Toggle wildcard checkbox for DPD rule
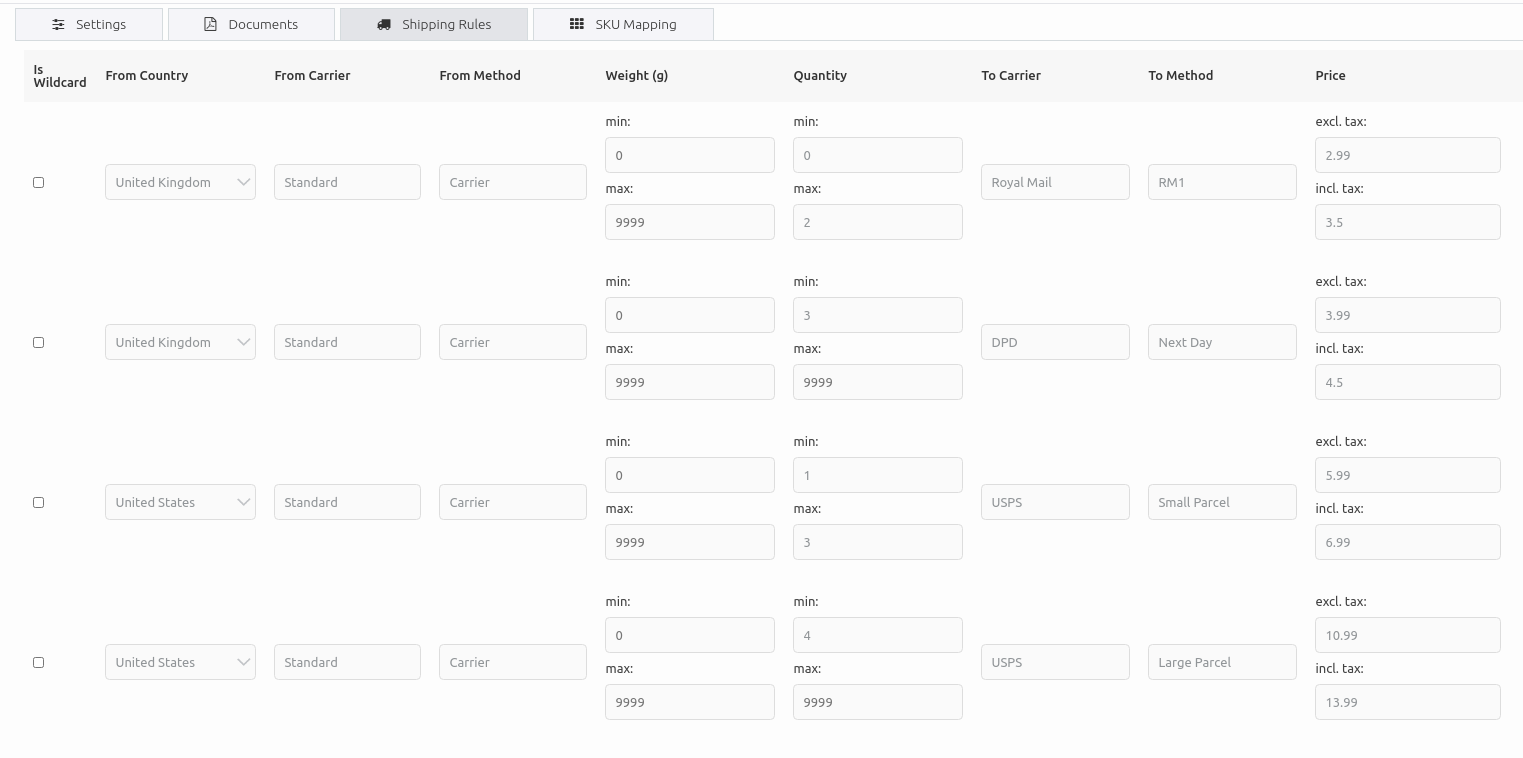This screenshot has width=1523, height=758. (39, 342)
